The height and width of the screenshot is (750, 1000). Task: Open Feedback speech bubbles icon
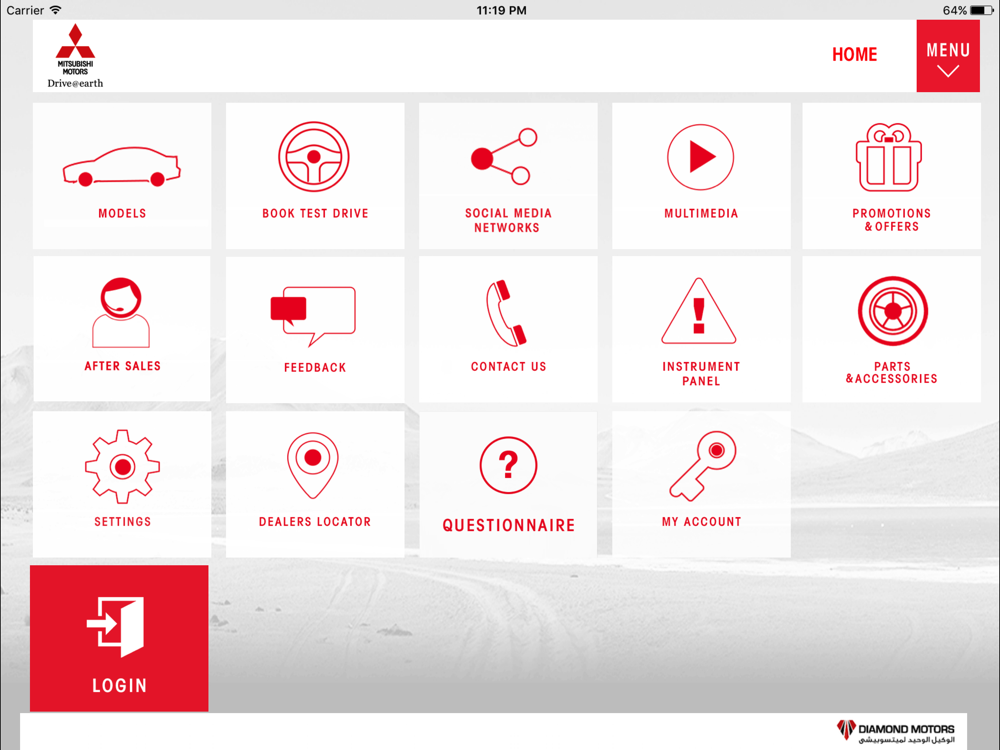pos(313,316)
